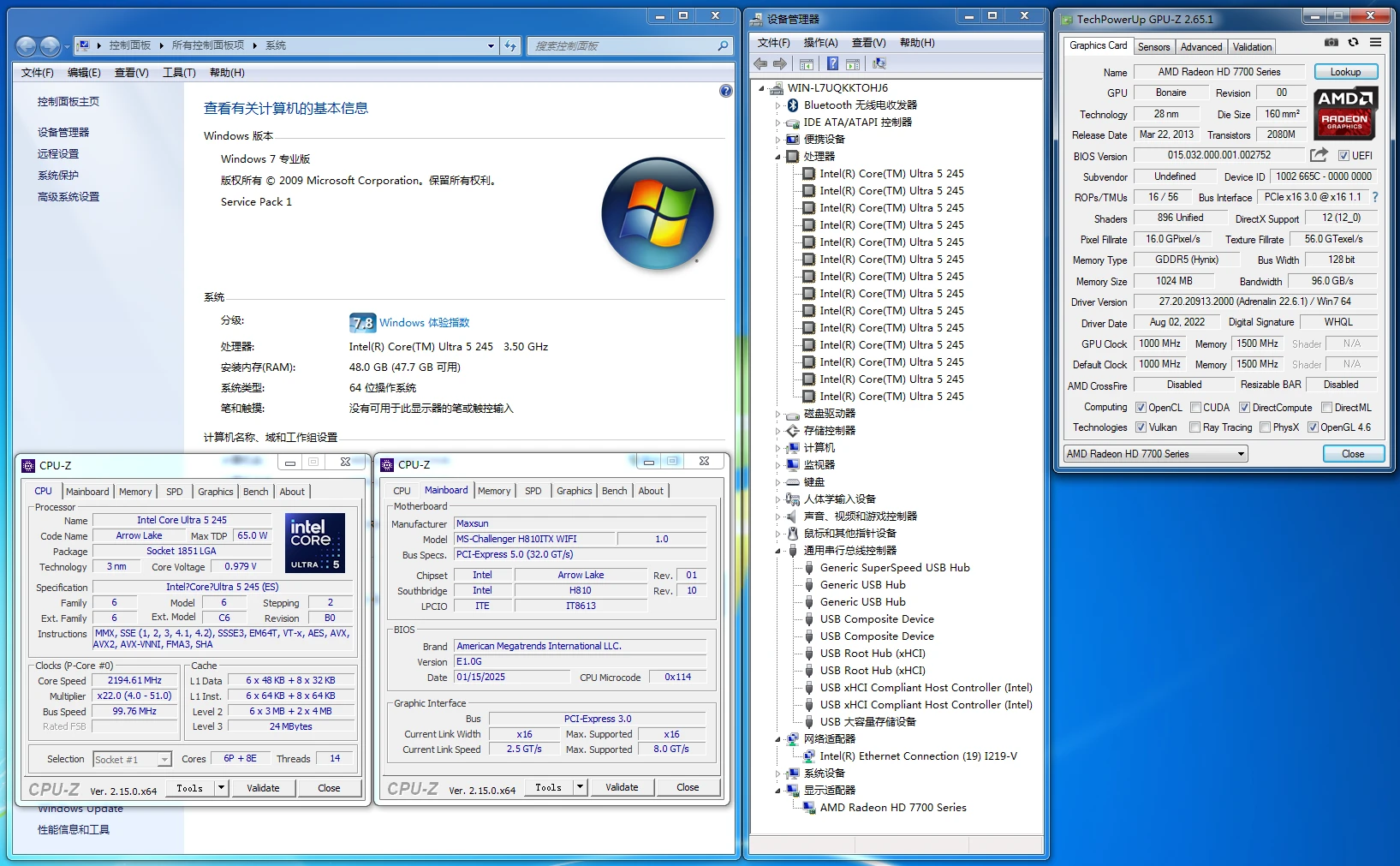This screenshot has width=1400, height=866.
Task: Toggle the UEFI checkbox in GPU-Z
Action: point(1343,156)
